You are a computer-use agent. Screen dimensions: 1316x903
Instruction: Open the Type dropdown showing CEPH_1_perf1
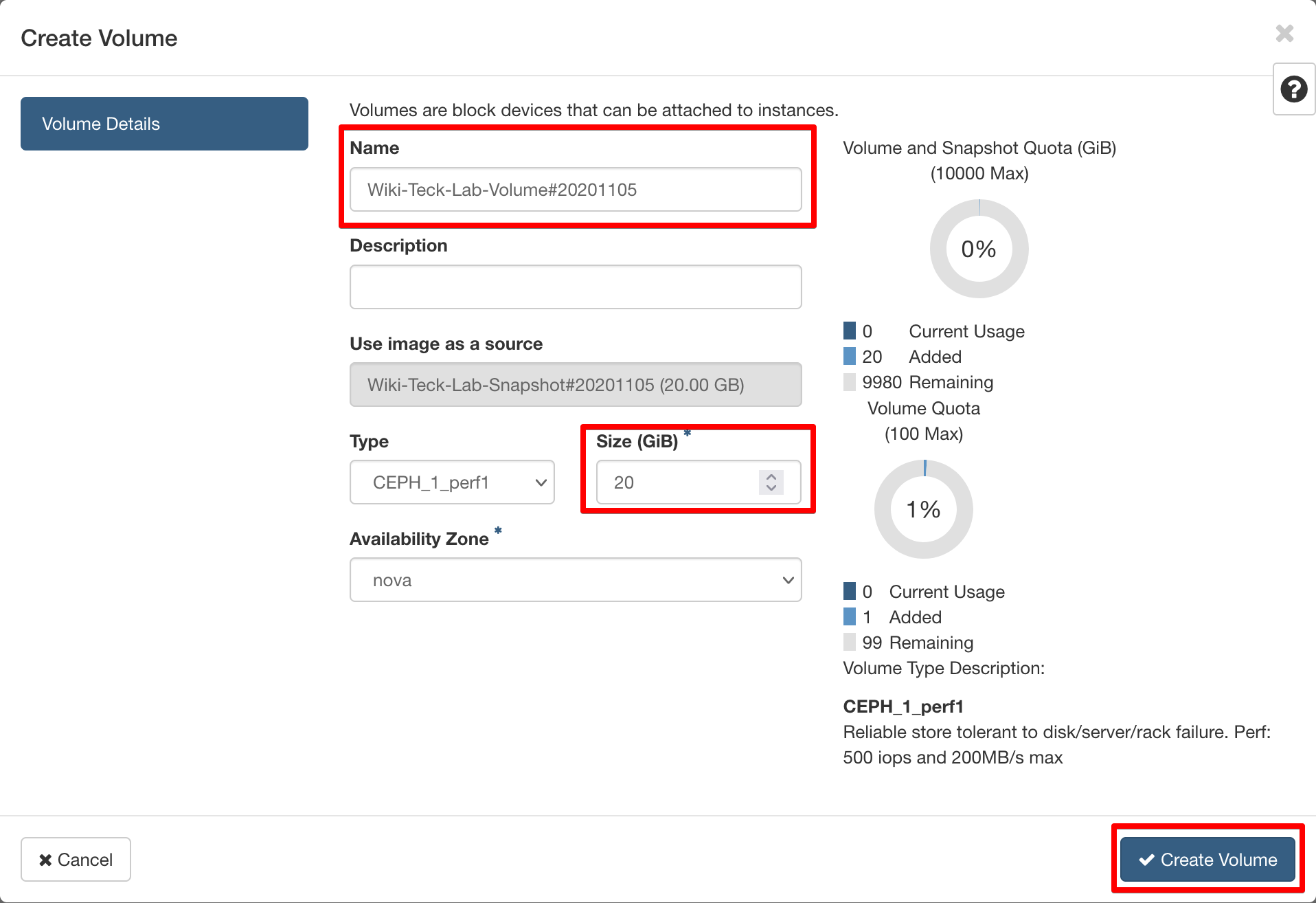click(451, 482)
